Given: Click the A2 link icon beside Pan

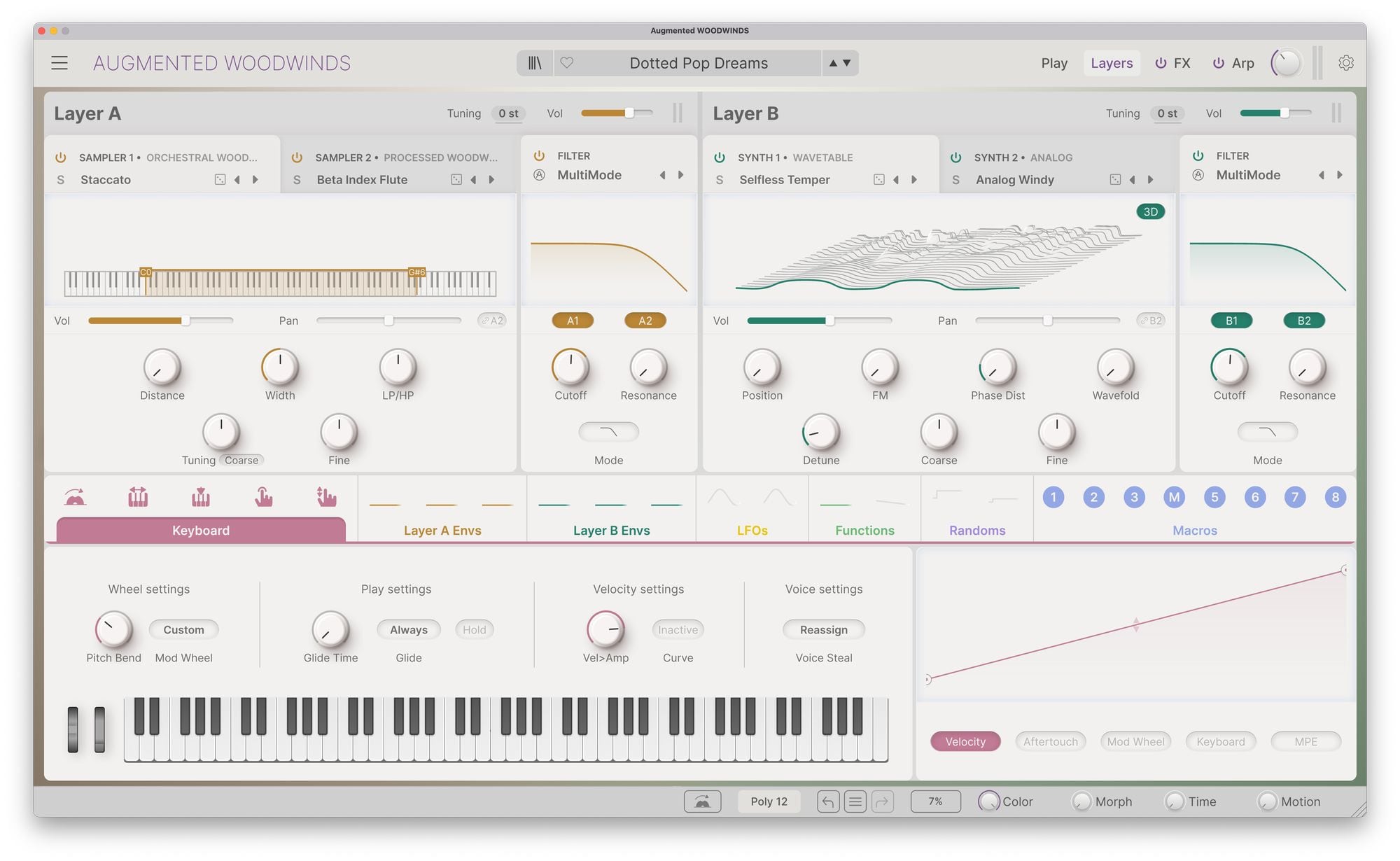Looking at the screenshot, I should (x=491, y=321).
